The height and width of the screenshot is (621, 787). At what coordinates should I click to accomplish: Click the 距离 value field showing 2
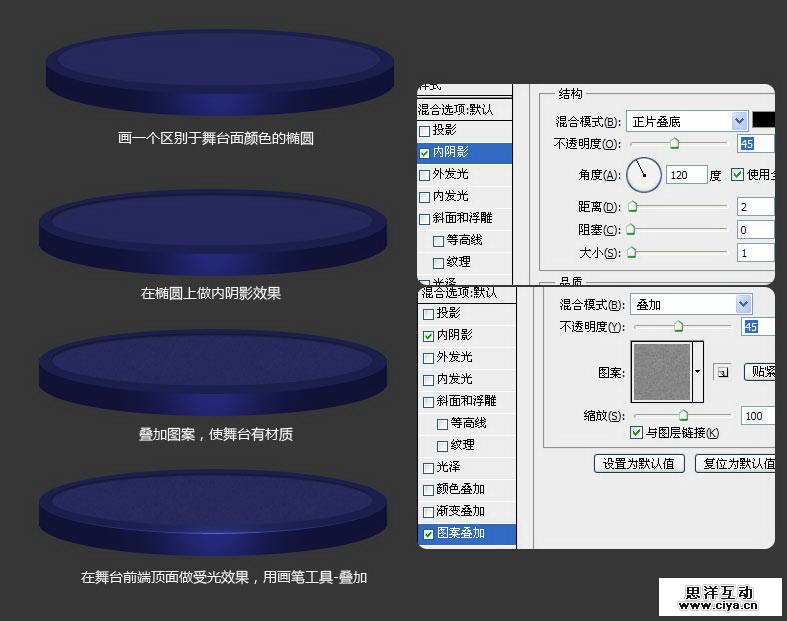coord(755,207)
